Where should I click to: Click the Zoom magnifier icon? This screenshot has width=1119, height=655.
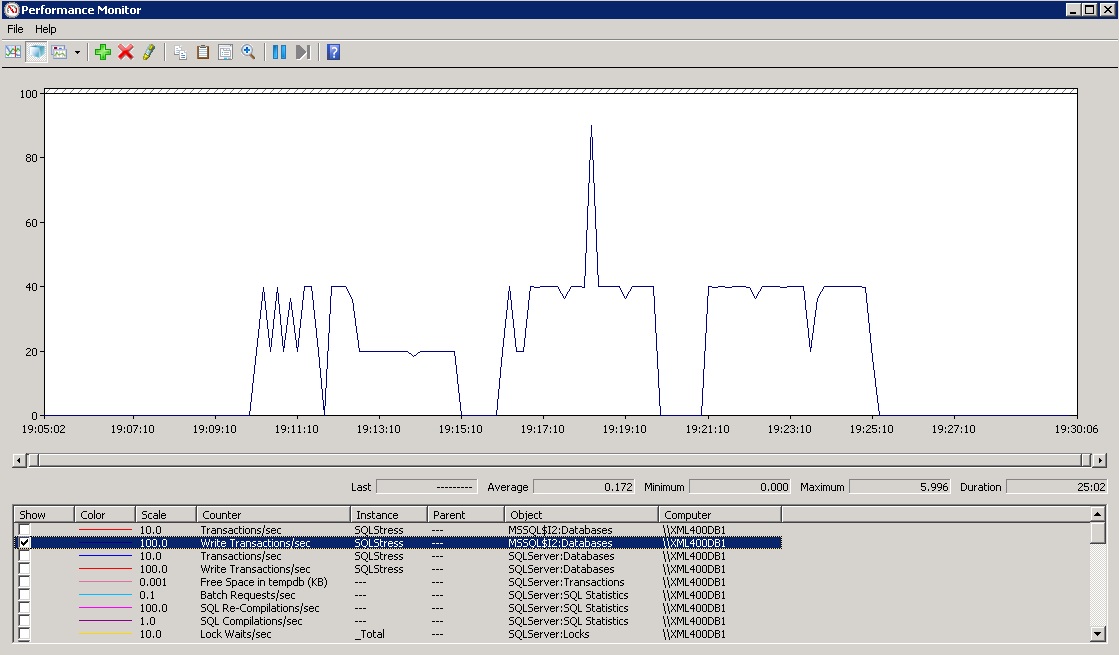coord(249,52)
